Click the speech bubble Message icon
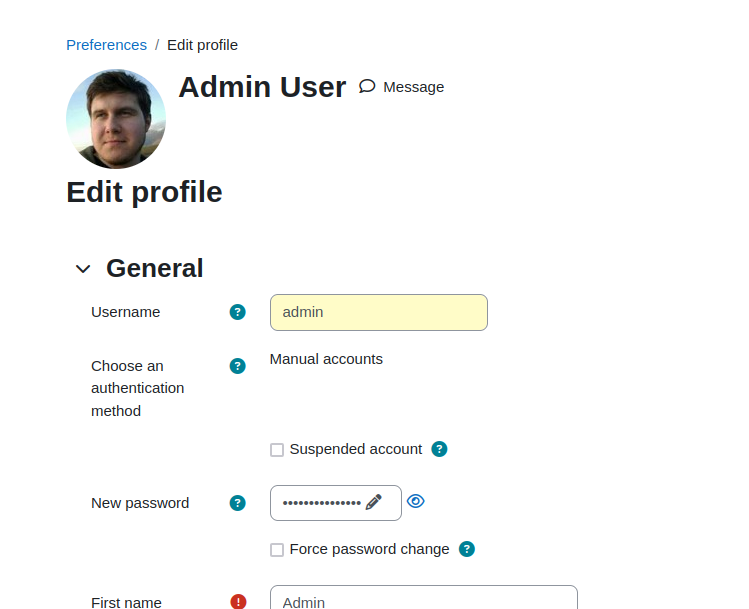Viewport: 749px width, 609px height. pos(367,86)
